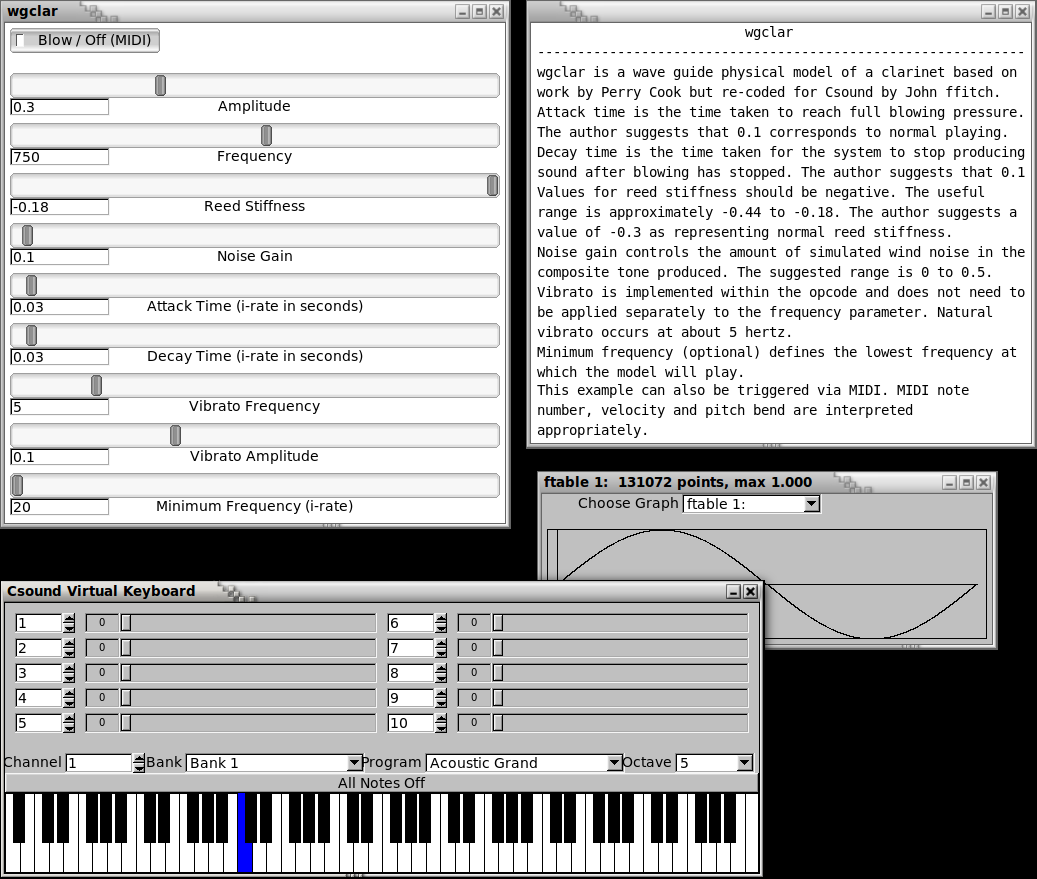Screen dimensions: 1037x879
Task: Close the Csound Virtual Keyboard window
Action: 751,592
